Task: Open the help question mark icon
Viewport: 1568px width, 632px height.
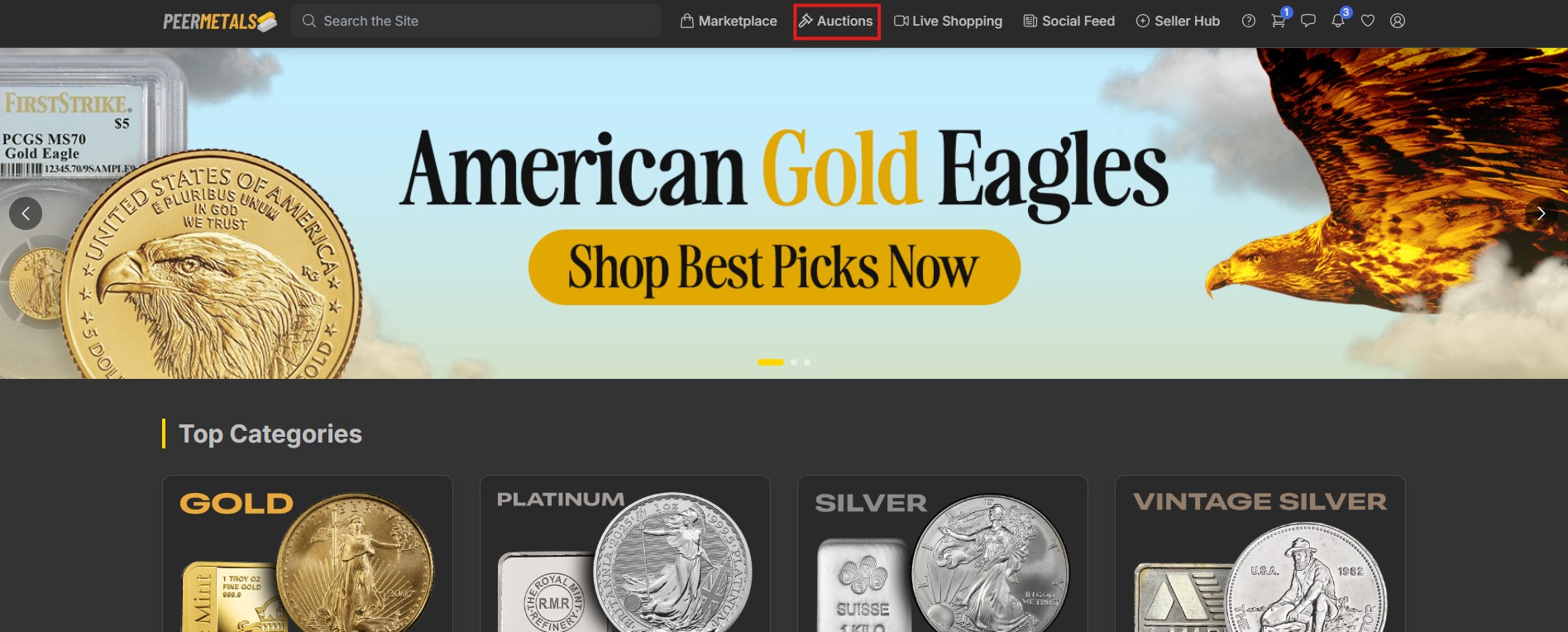Action: [1249, 21]
